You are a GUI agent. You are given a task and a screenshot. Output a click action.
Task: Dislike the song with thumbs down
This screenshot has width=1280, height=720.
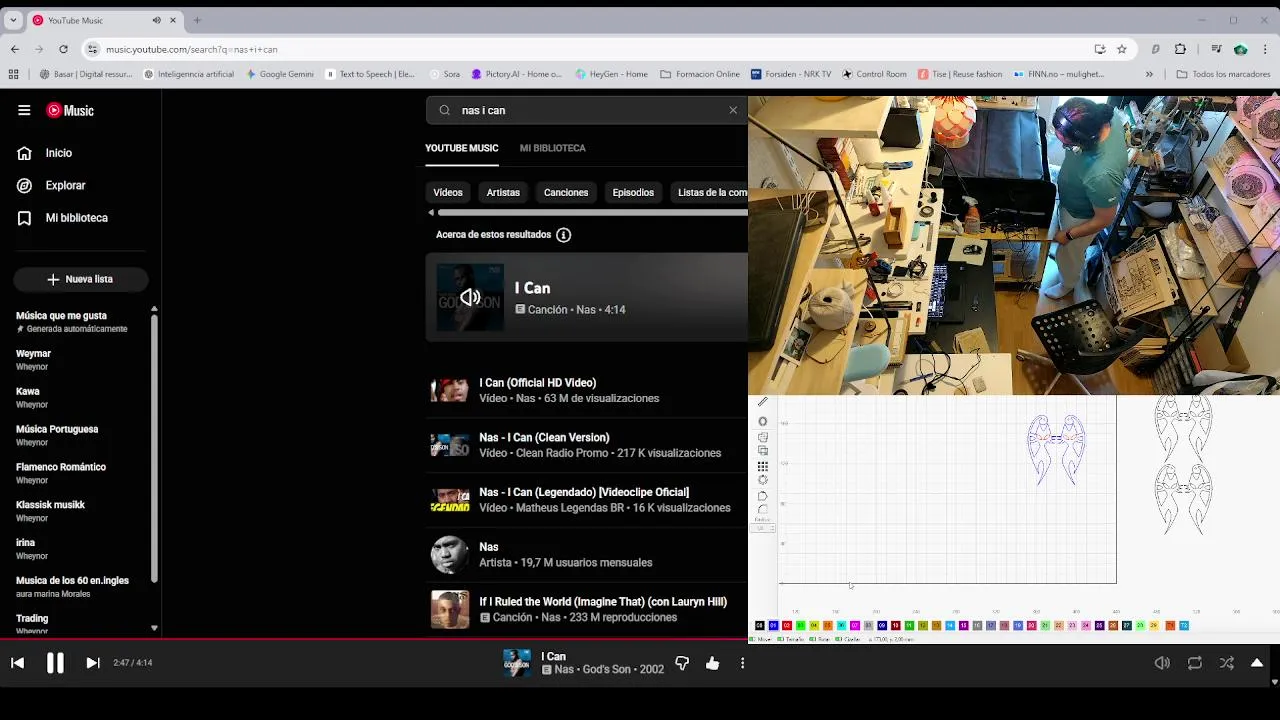pyautogui.click(x=682, y=663)
